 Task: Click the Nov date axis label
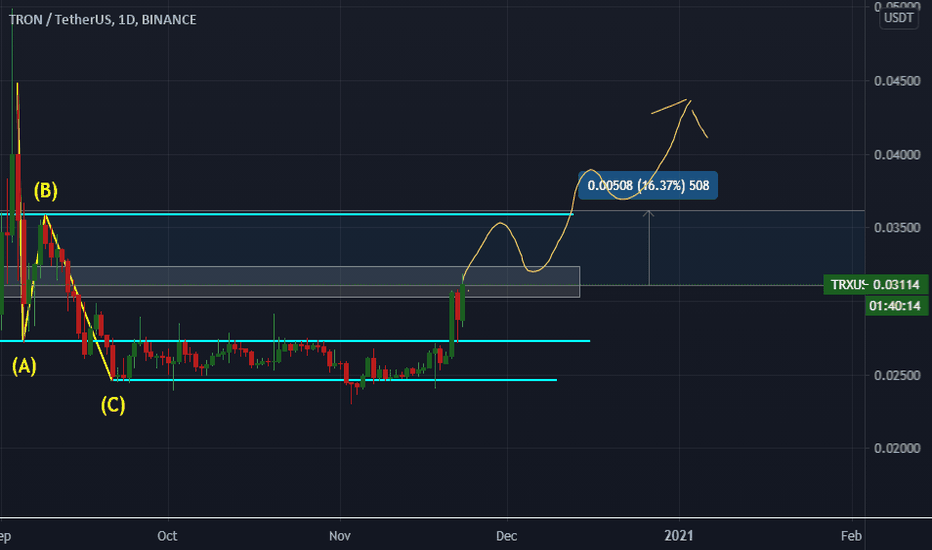[340, 536]
